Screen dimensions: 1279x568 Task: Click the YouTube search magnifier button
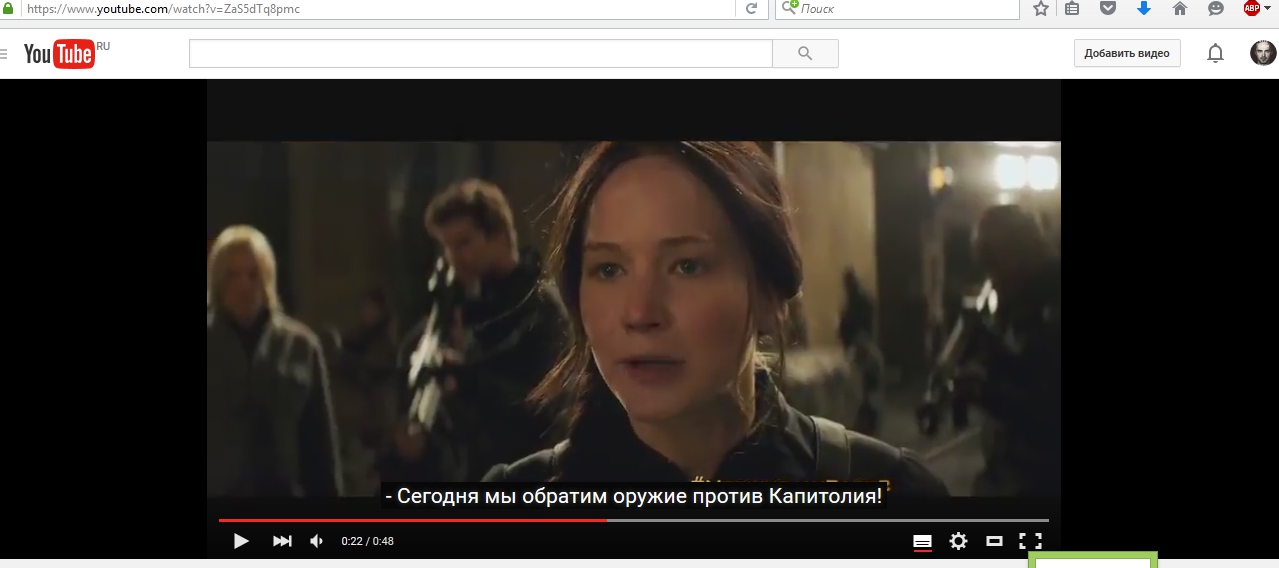pyautogui.click(x=806, y=54)
